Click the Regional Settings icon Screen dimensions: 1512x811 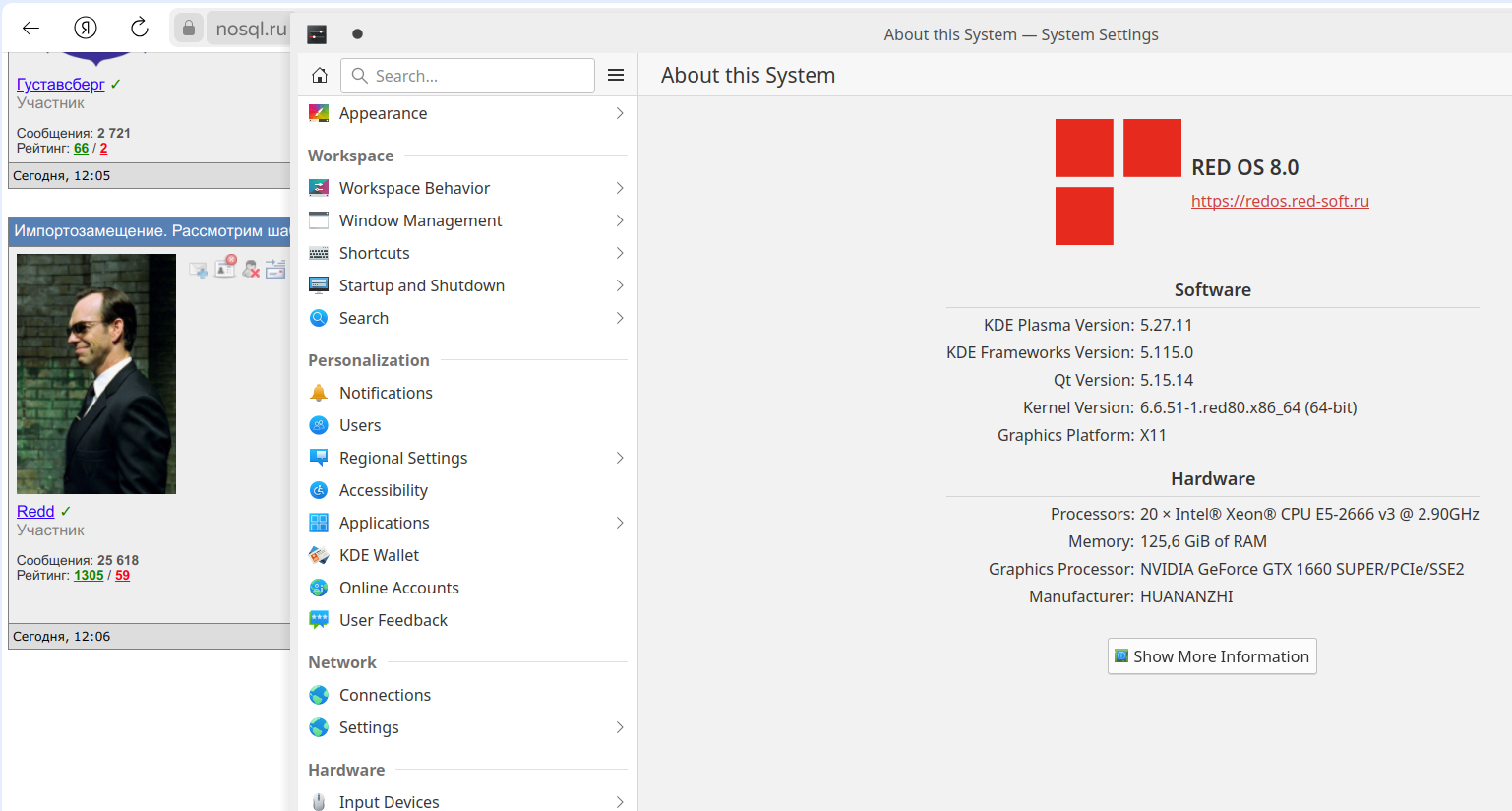coord(319,458)
